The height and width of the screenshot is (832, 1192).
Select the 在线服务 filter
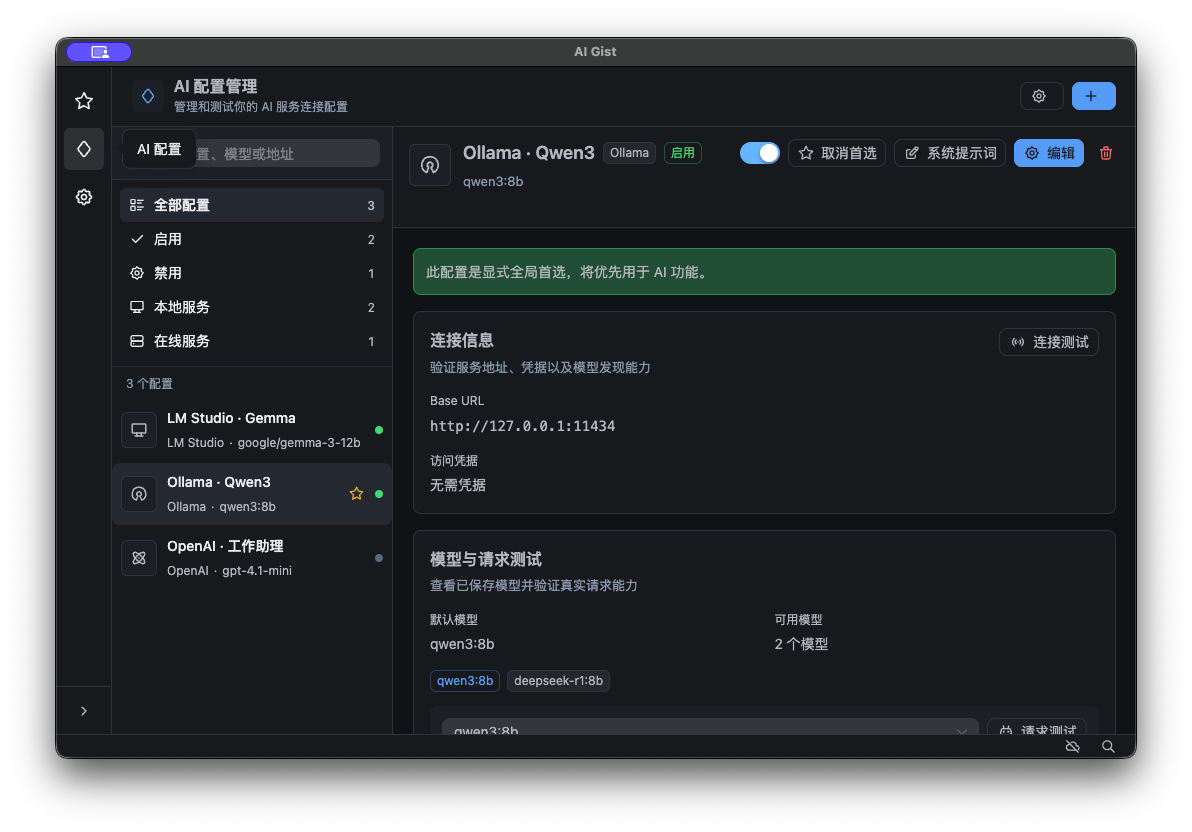coord(252,341)
